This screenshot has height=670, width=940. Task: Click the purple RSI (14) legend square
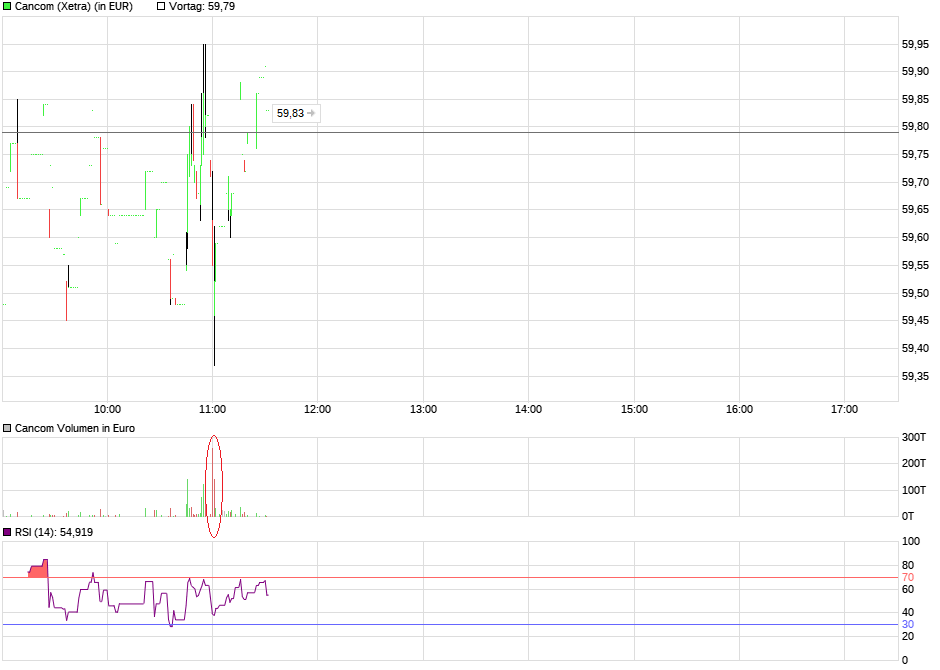(x=7, y=532)
